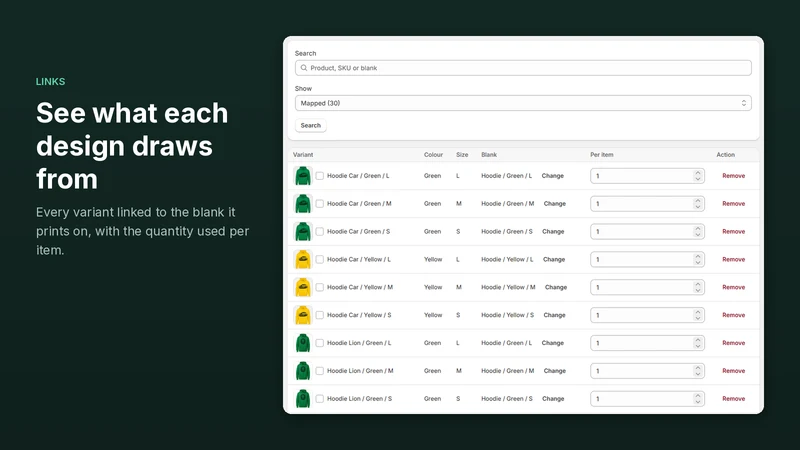The width and height of the screenshot is (800, 450).
Task: Remove the Hoodie Lion / Green / M link
Action: coord(734,371)
